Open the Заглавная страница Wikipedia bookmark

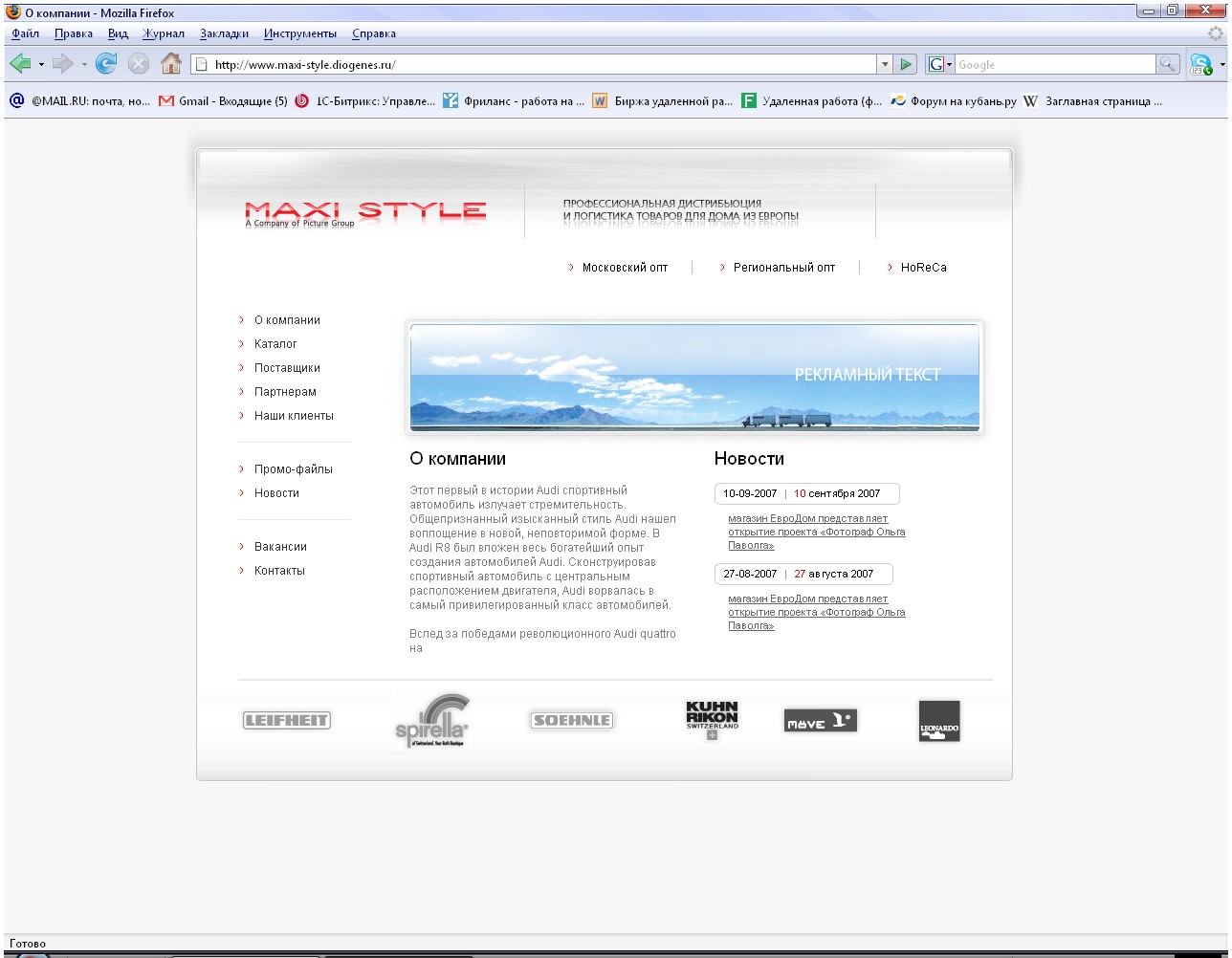pyautogui.click(x=1093, y=101)
